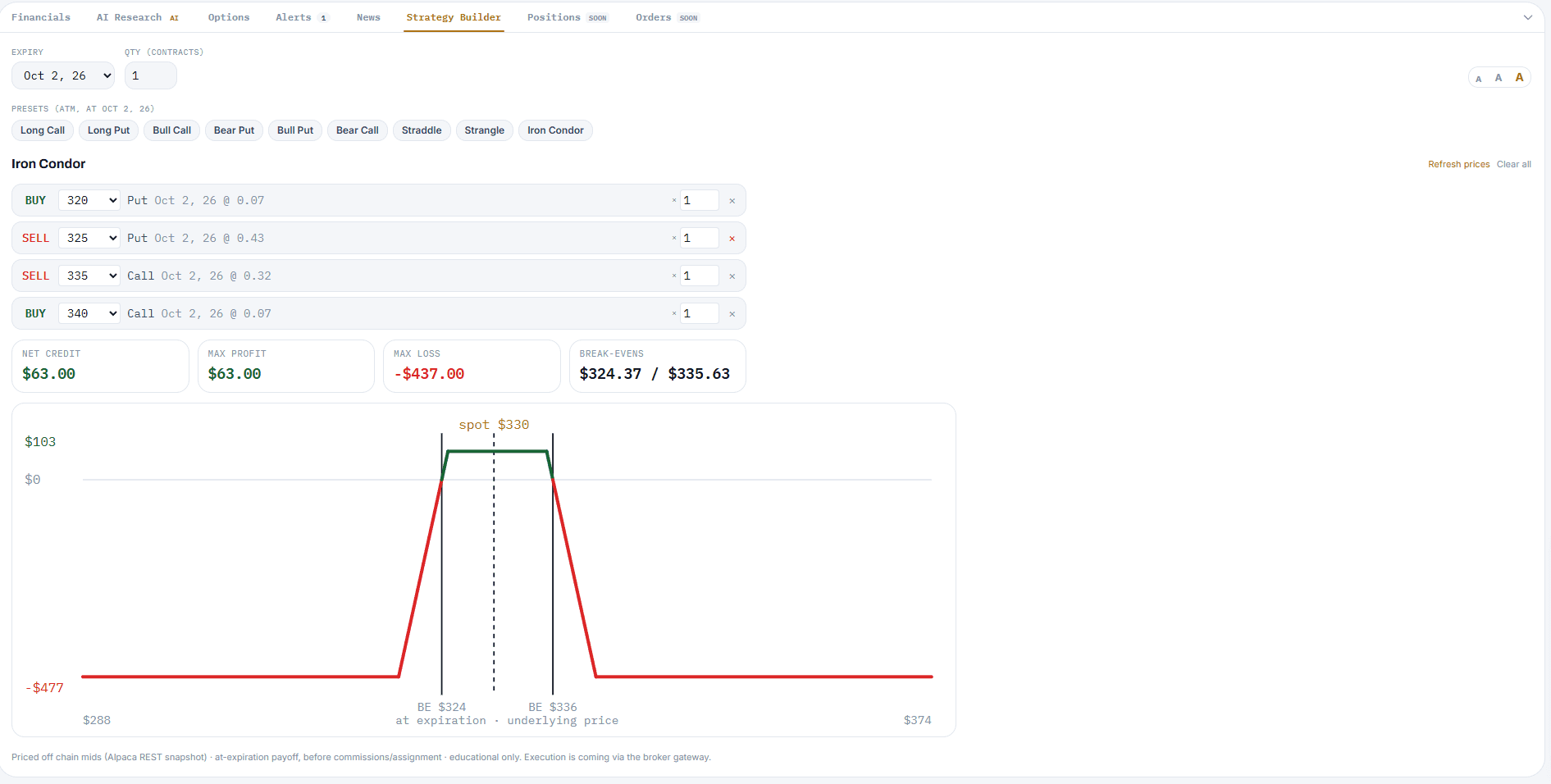Viewport: 1551px width, 784px height.
Task: Select the largest font size A
Action: tap(1519, 77)
